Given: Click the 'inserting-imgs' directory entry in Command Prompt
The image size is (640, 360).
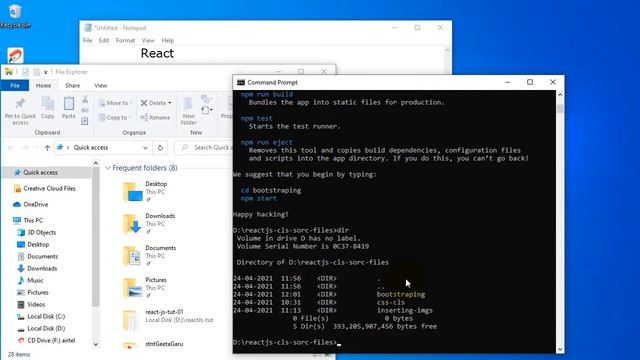Looking at the screenshot, I should pyautogui.click(x=404, y=310).
